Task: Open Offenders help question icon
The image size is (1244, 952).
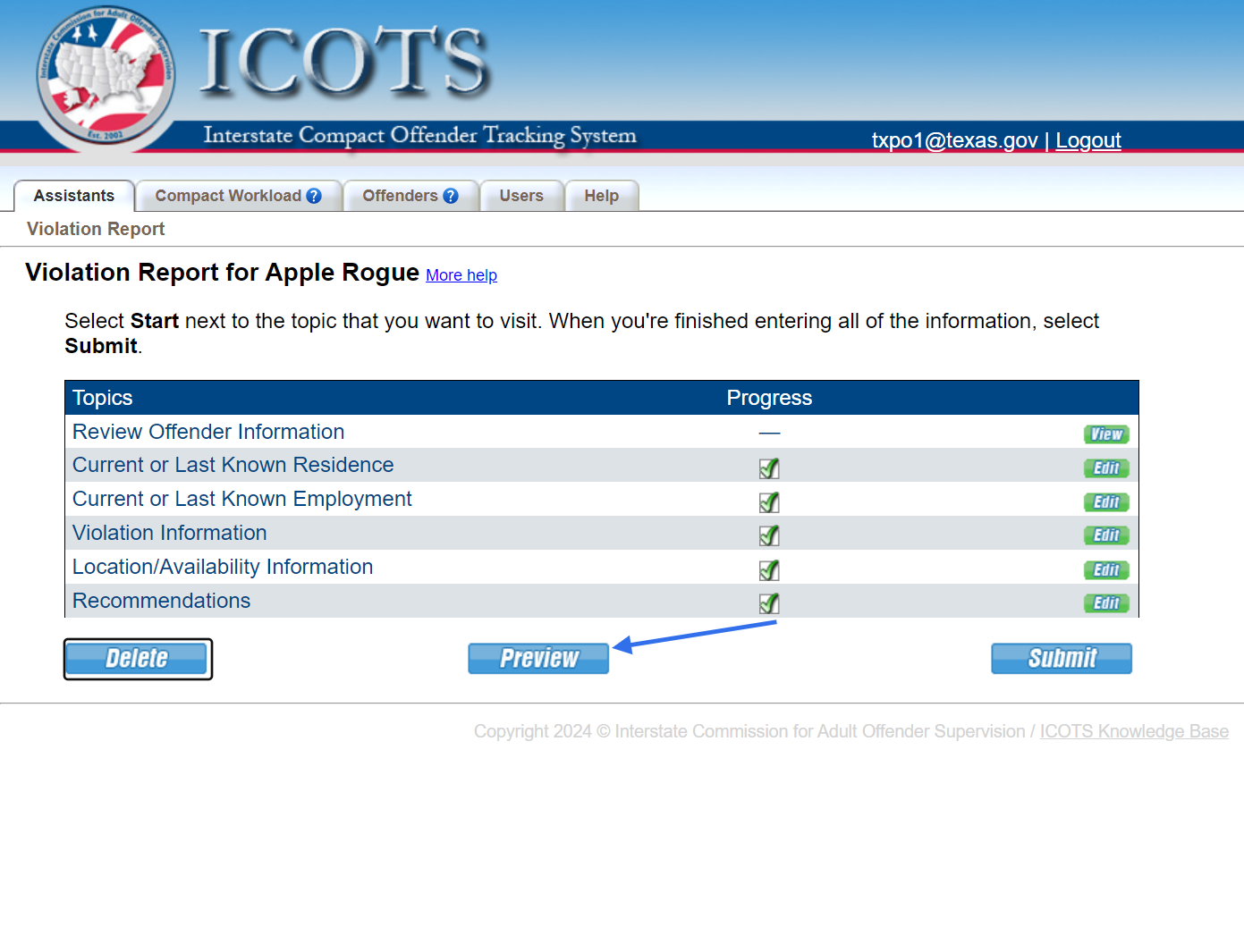Action: click(451, 196)
